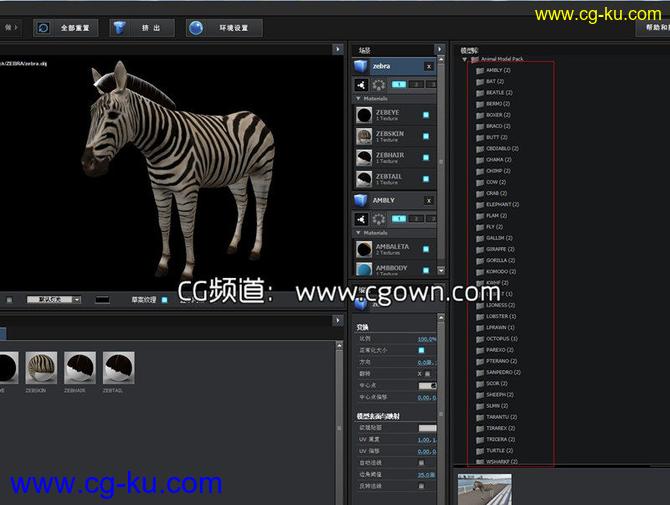
Task: Toggle AMBALETA material visibility checkbox
Action: tap(426, 249)
